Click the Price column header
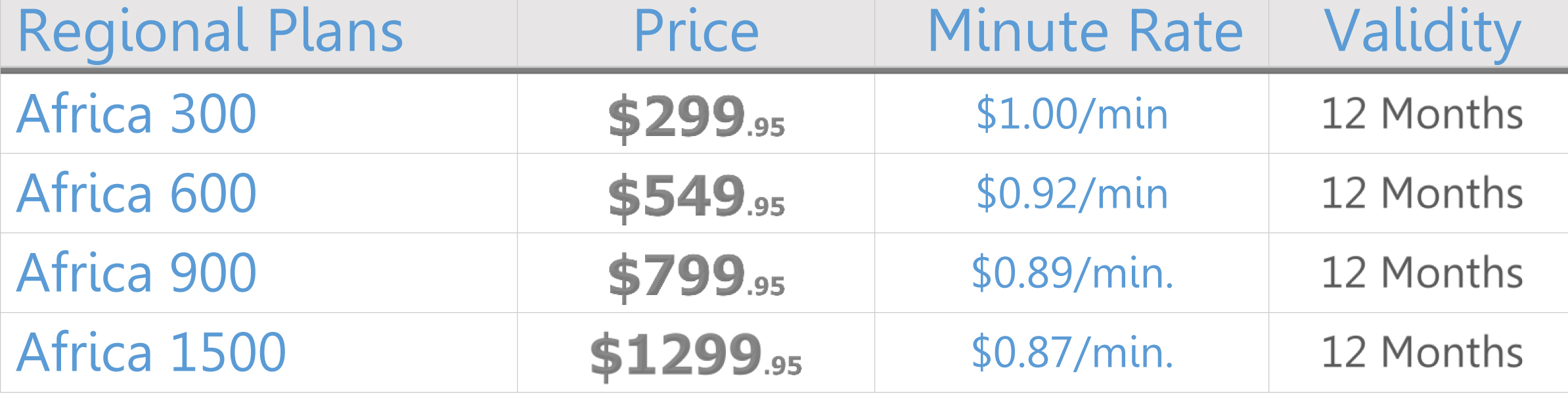Image resolution: width=1568 pixels, height=393 pixels. (x=696, y=32)
